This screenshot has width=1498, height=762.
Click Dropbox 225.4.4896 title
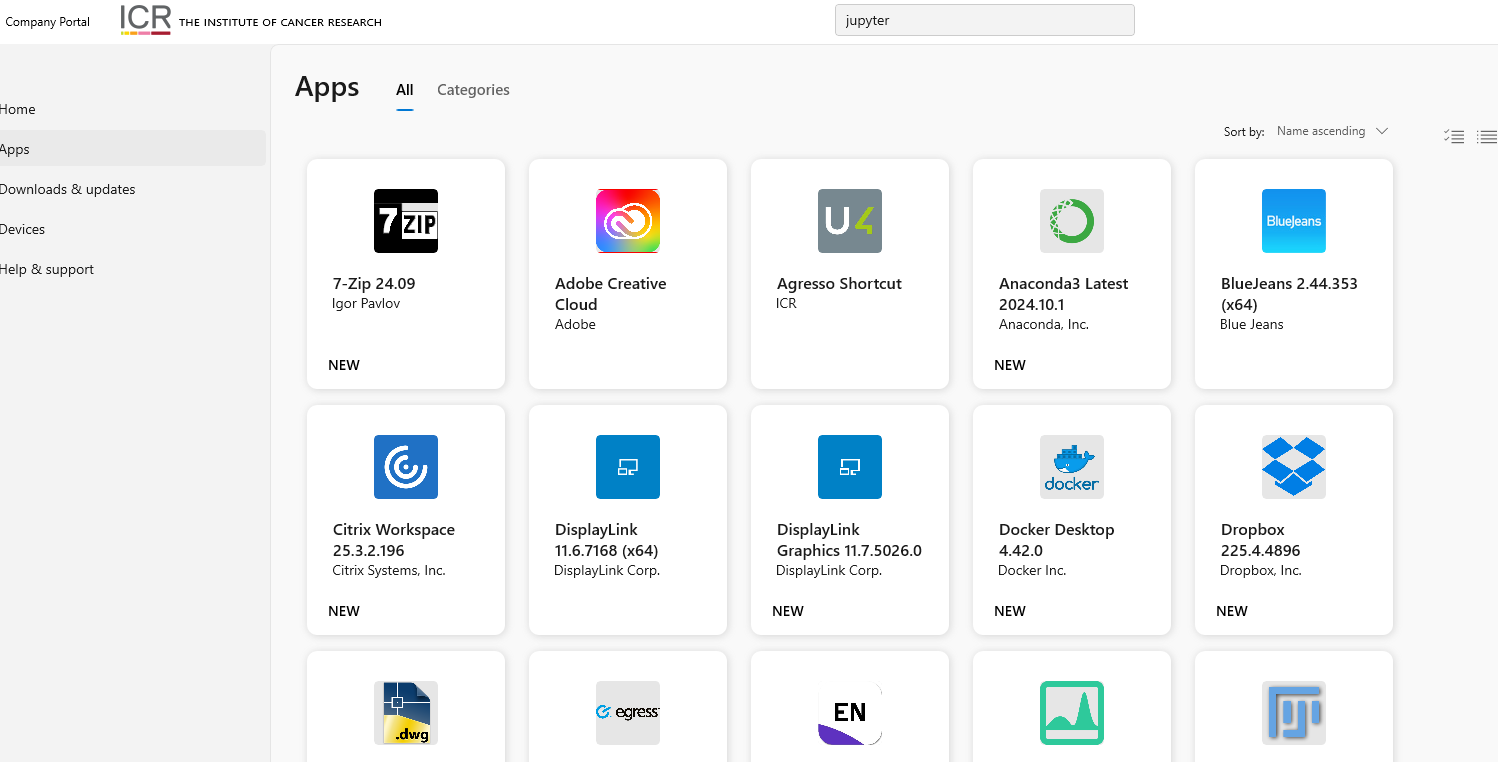(x=1260, y=540)
